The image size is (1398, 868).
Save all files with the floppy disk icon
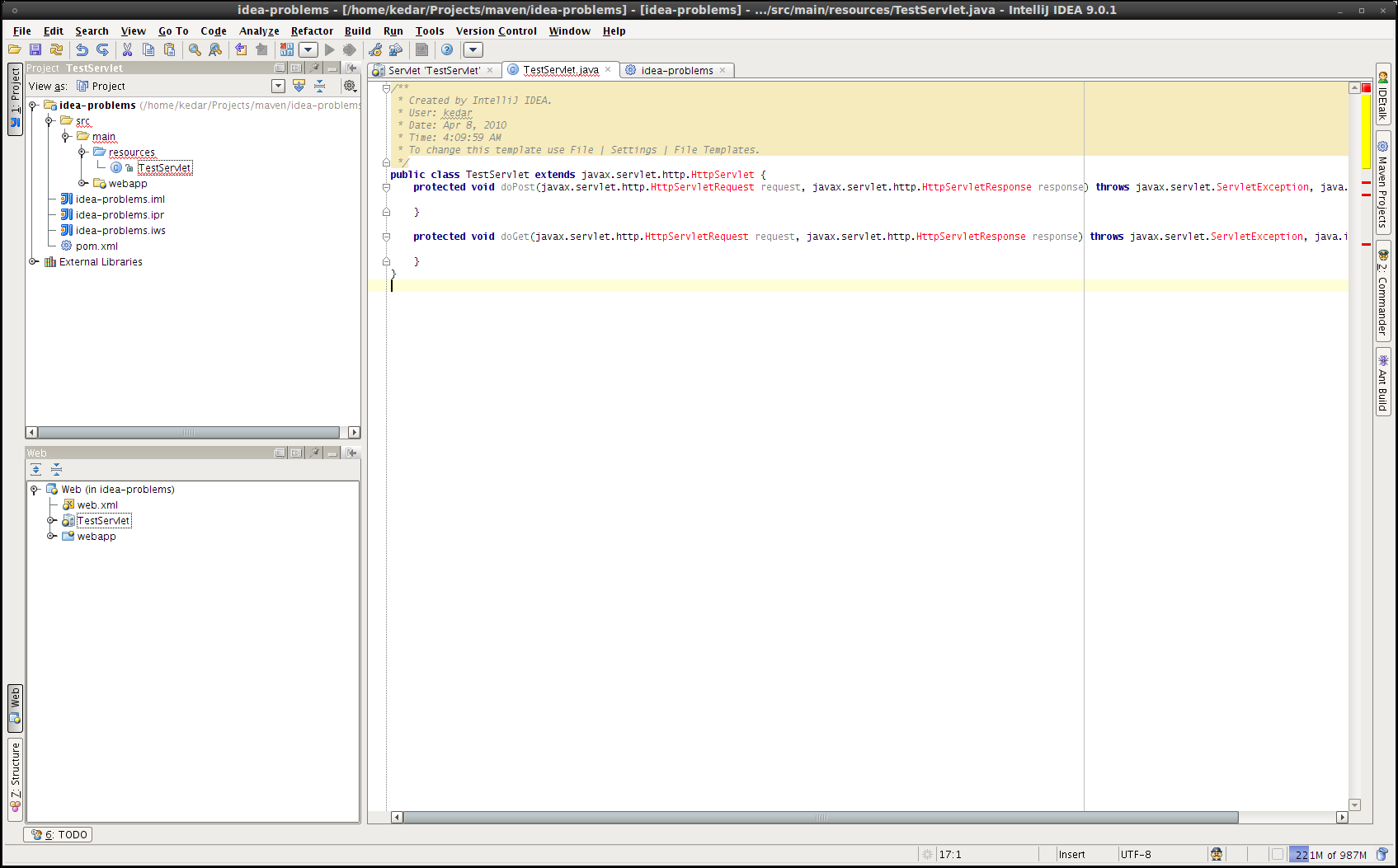[x=35, y=49]
